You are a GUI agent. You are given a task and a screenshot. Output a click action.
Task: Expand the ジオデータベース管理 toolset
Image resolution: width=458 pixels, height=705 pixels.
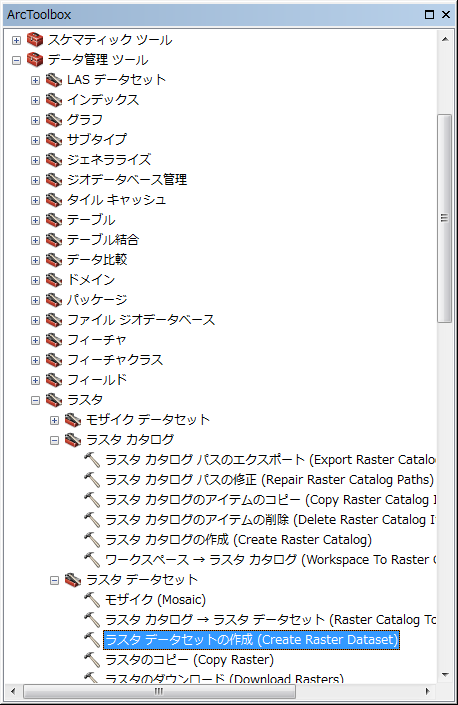click(x=35, y=180)
